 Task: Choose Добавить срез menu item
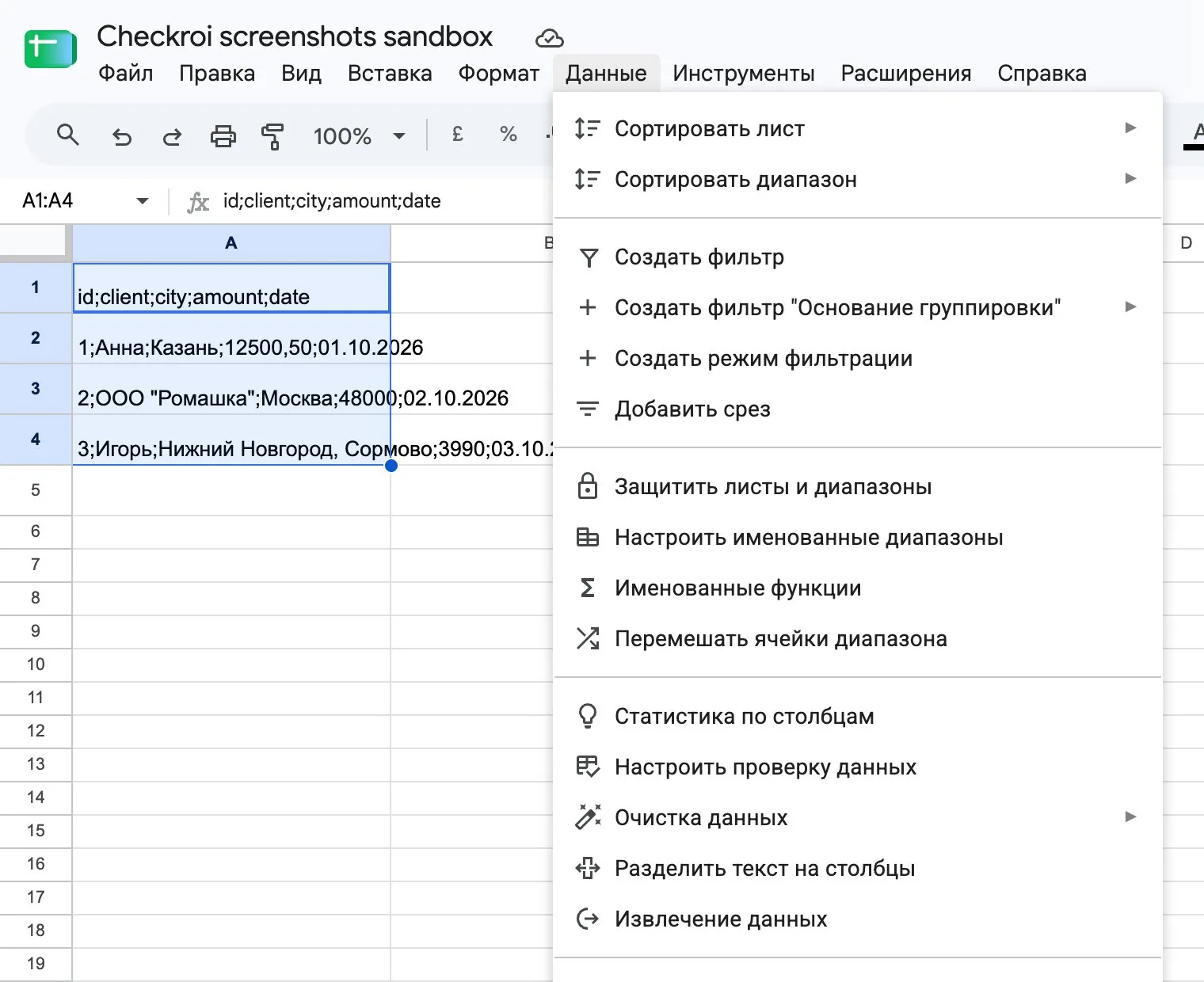[x=858, y=409]
